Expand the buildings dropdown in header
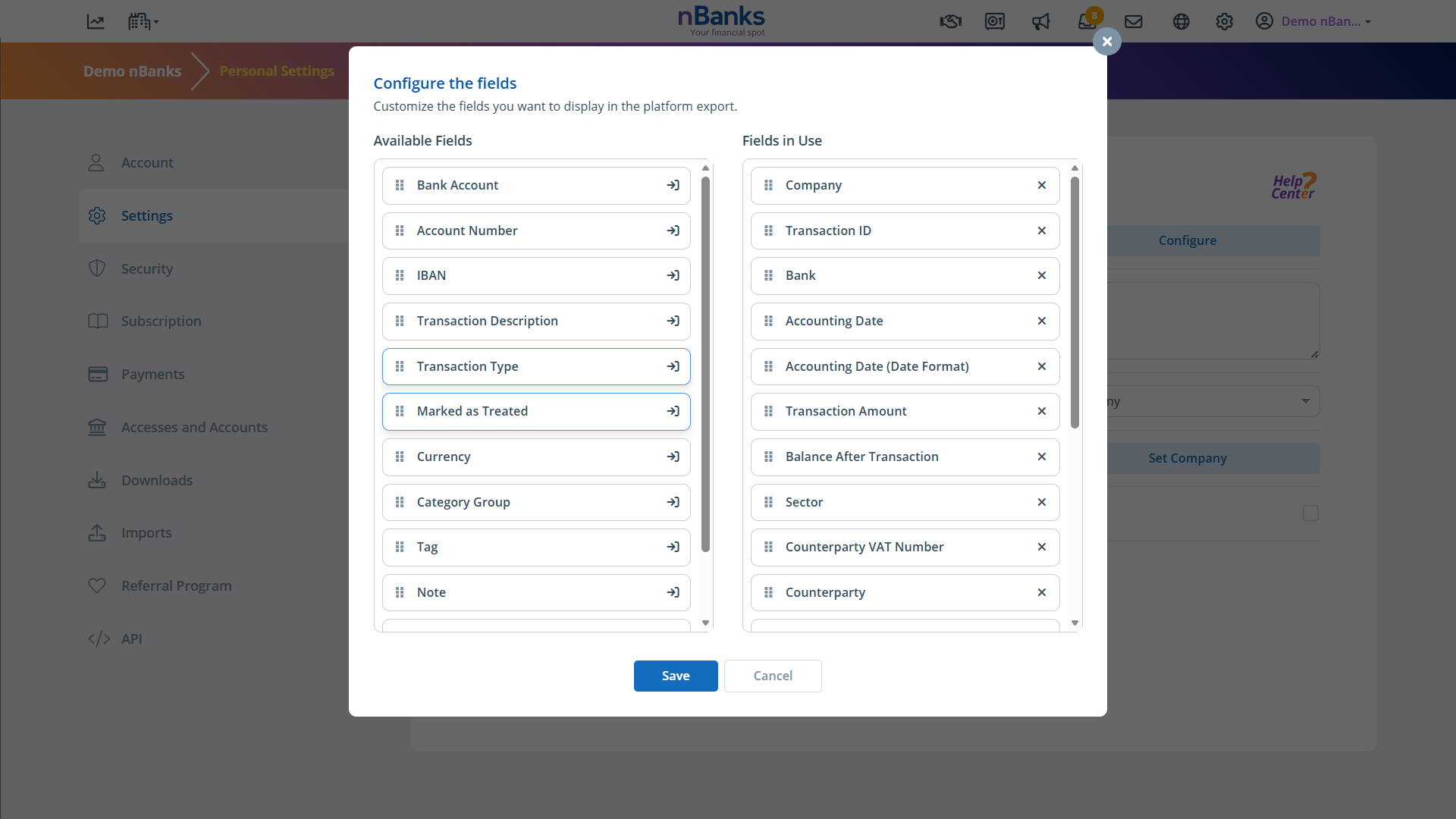The width and height of the screenshot is (1456, 819). pyautogui.click(x=143, y=21)
